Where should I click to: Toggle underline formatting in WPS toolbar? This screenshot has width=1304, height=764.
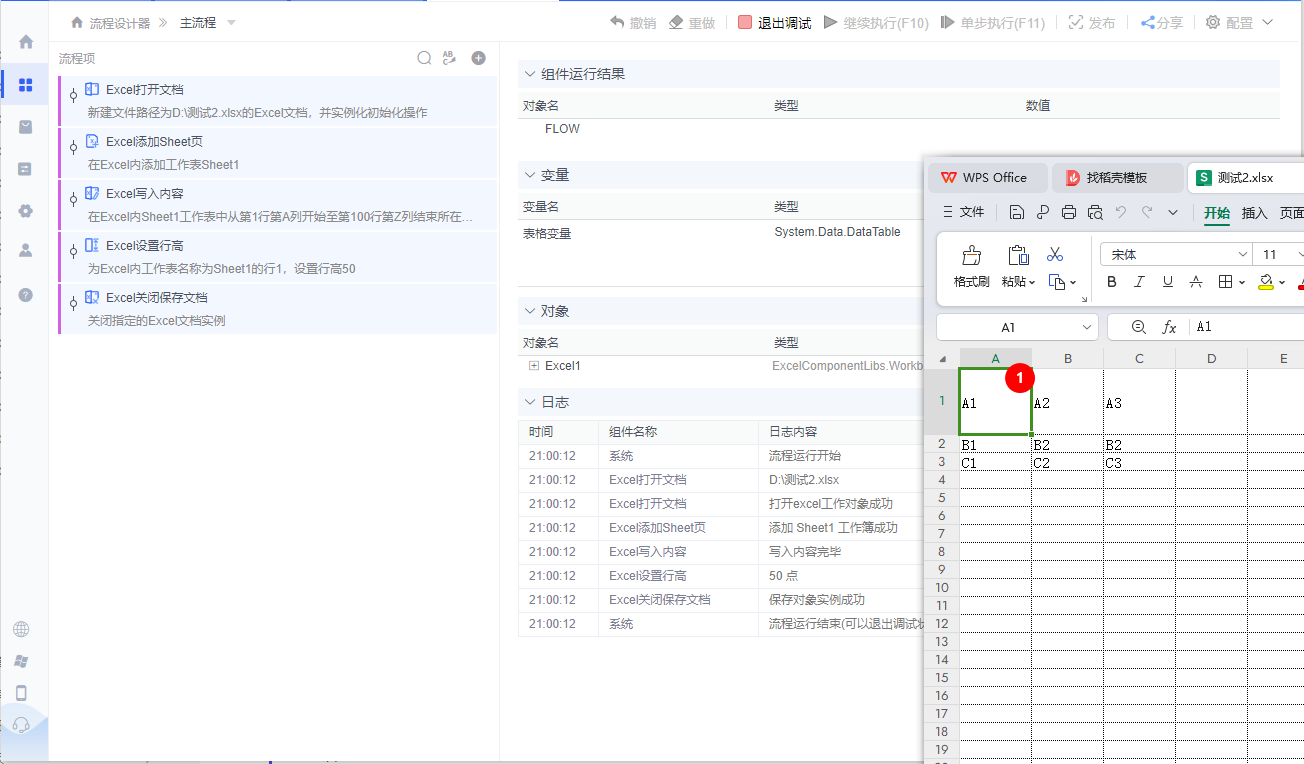(x=1166, y=281)
